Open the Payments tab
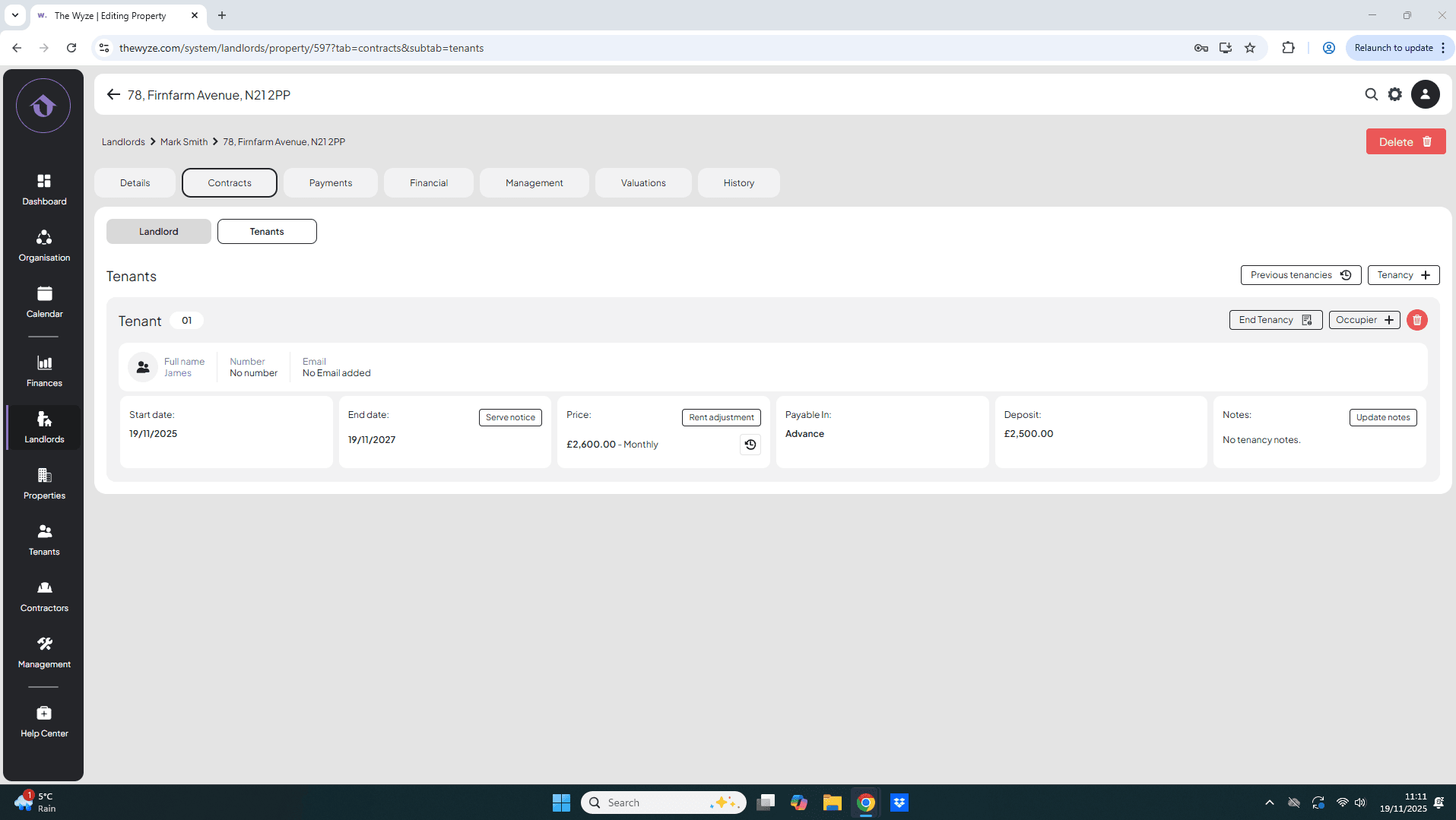The height and width of the screenshot is (820, 1456). coord(330,183)
